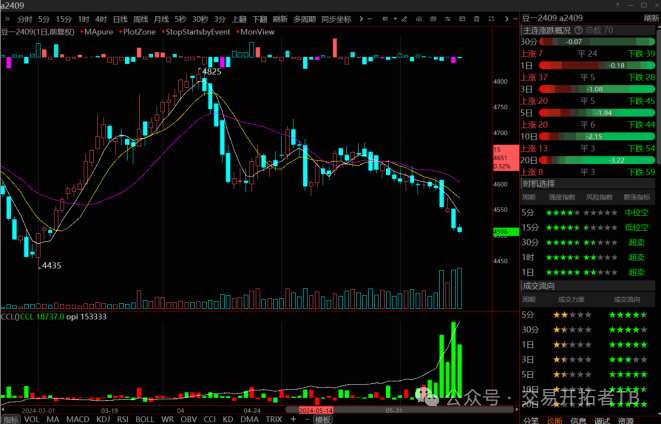Switch chart to 分时 period
The image size is (661, 424).
[x=25, y=19]
